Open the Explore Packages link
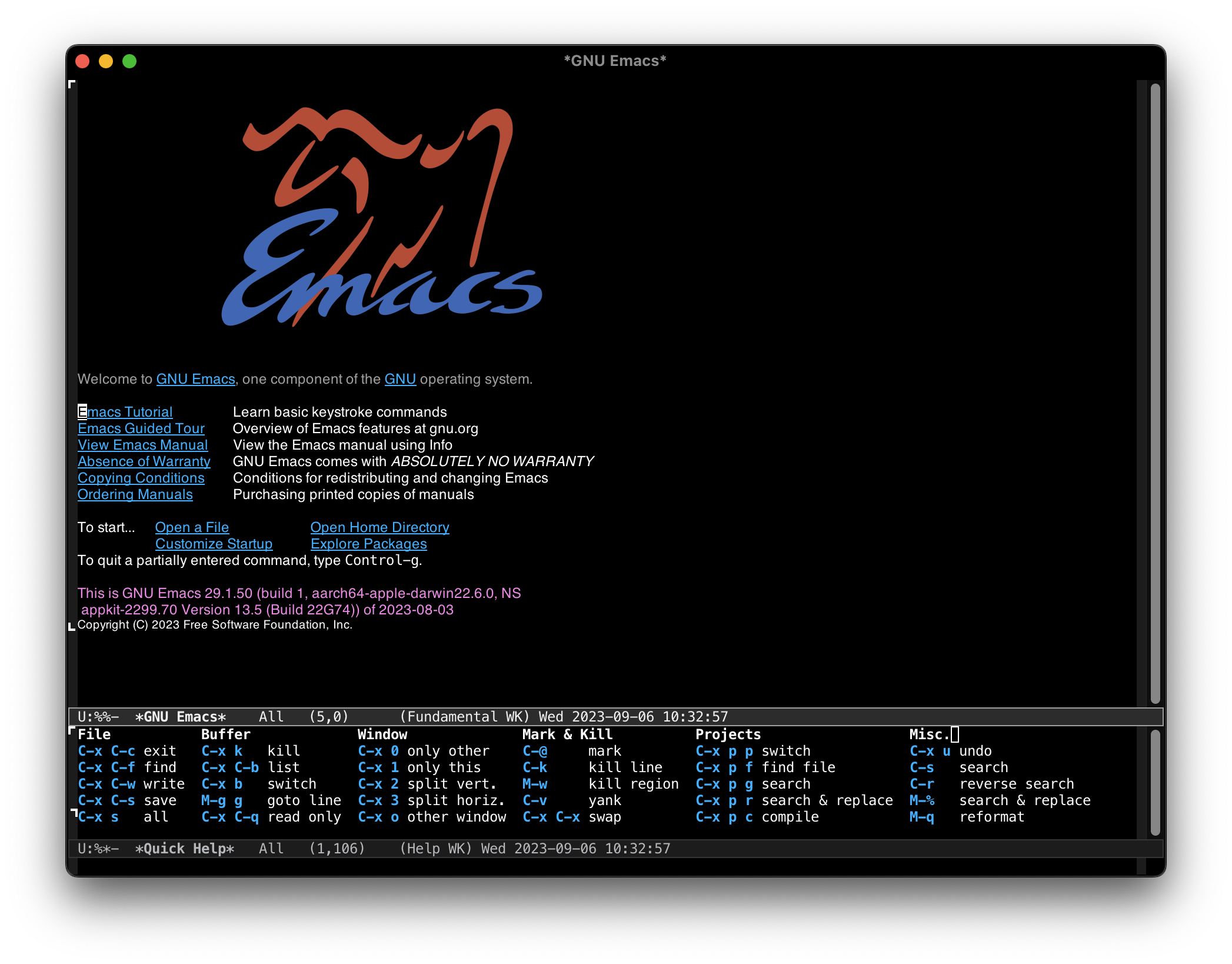Screen dimensions: 1232x964 [369, 544]
